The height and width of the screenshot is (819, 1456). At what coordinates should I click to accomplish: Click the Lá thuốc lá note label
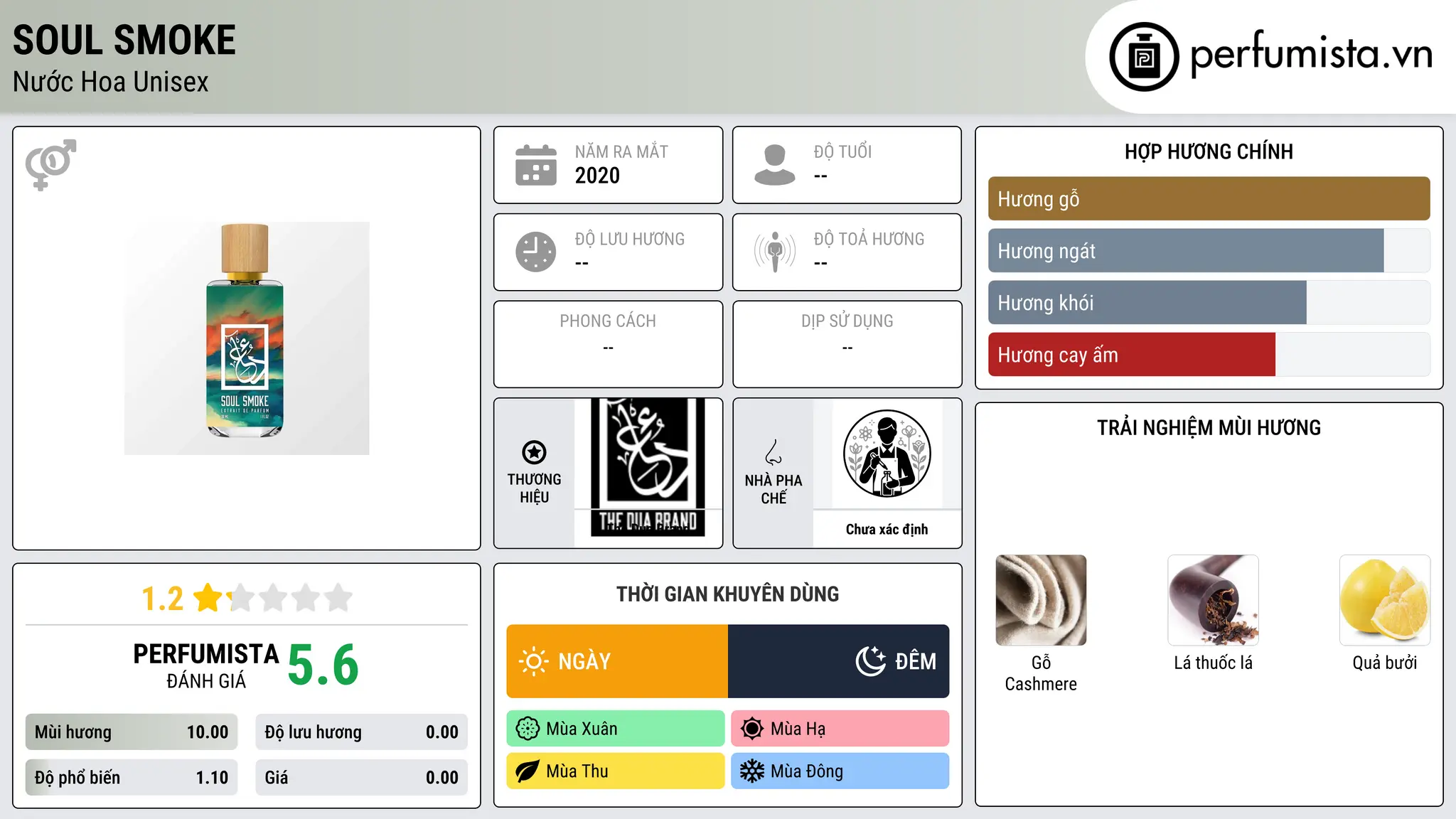click(1213, 663)
